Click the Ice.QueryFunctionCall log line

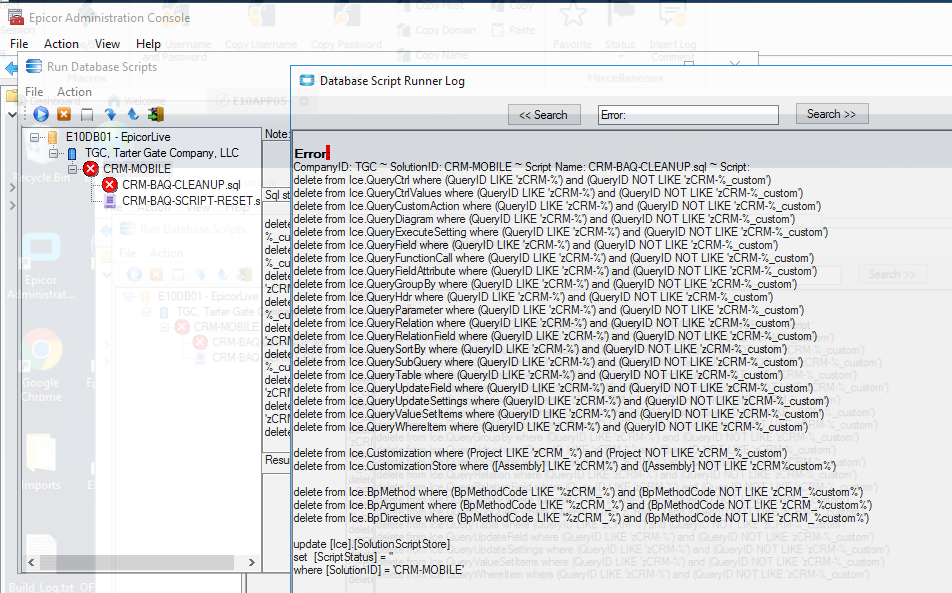(554, 258)
